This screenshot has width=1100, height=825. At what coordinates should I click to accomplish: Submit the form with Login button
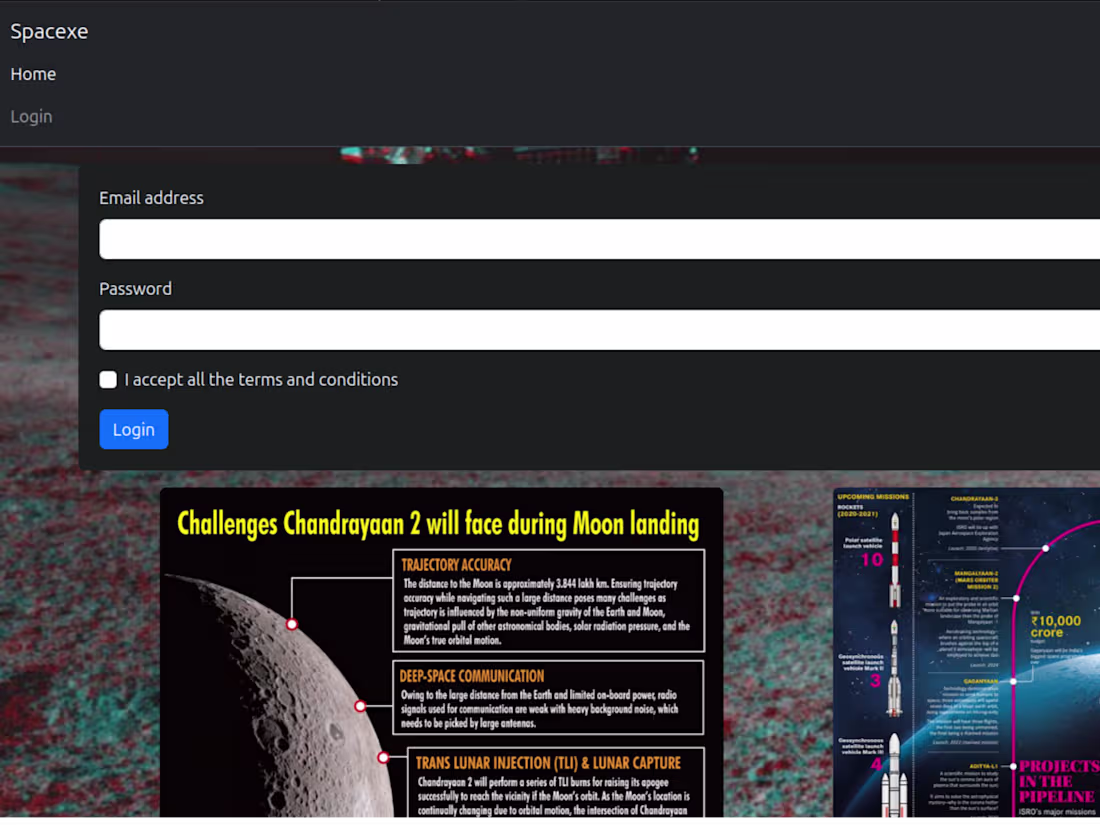(134, 429)
